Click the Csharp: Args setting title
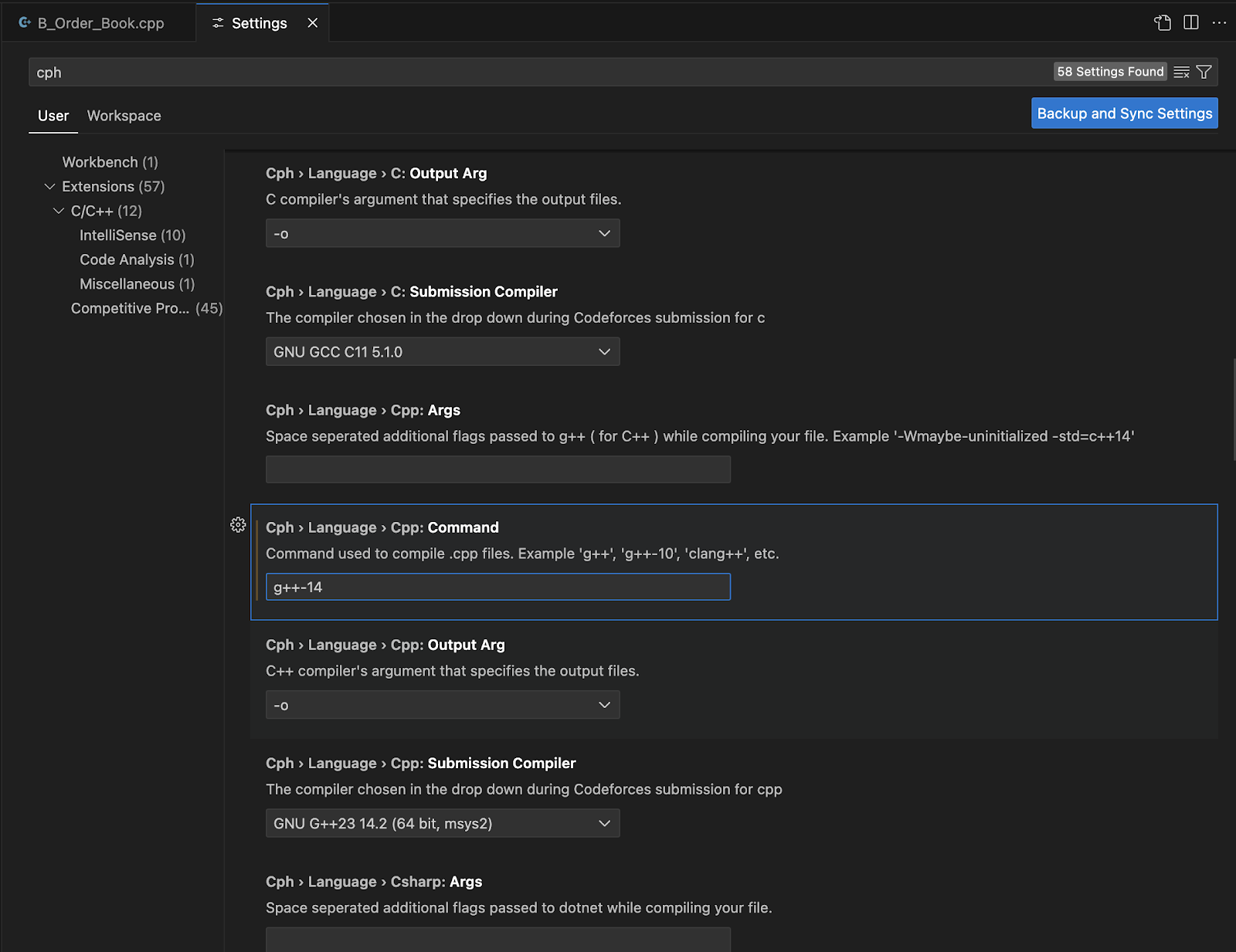Viewport: 1236px width, 952px height. coord(374,882)
